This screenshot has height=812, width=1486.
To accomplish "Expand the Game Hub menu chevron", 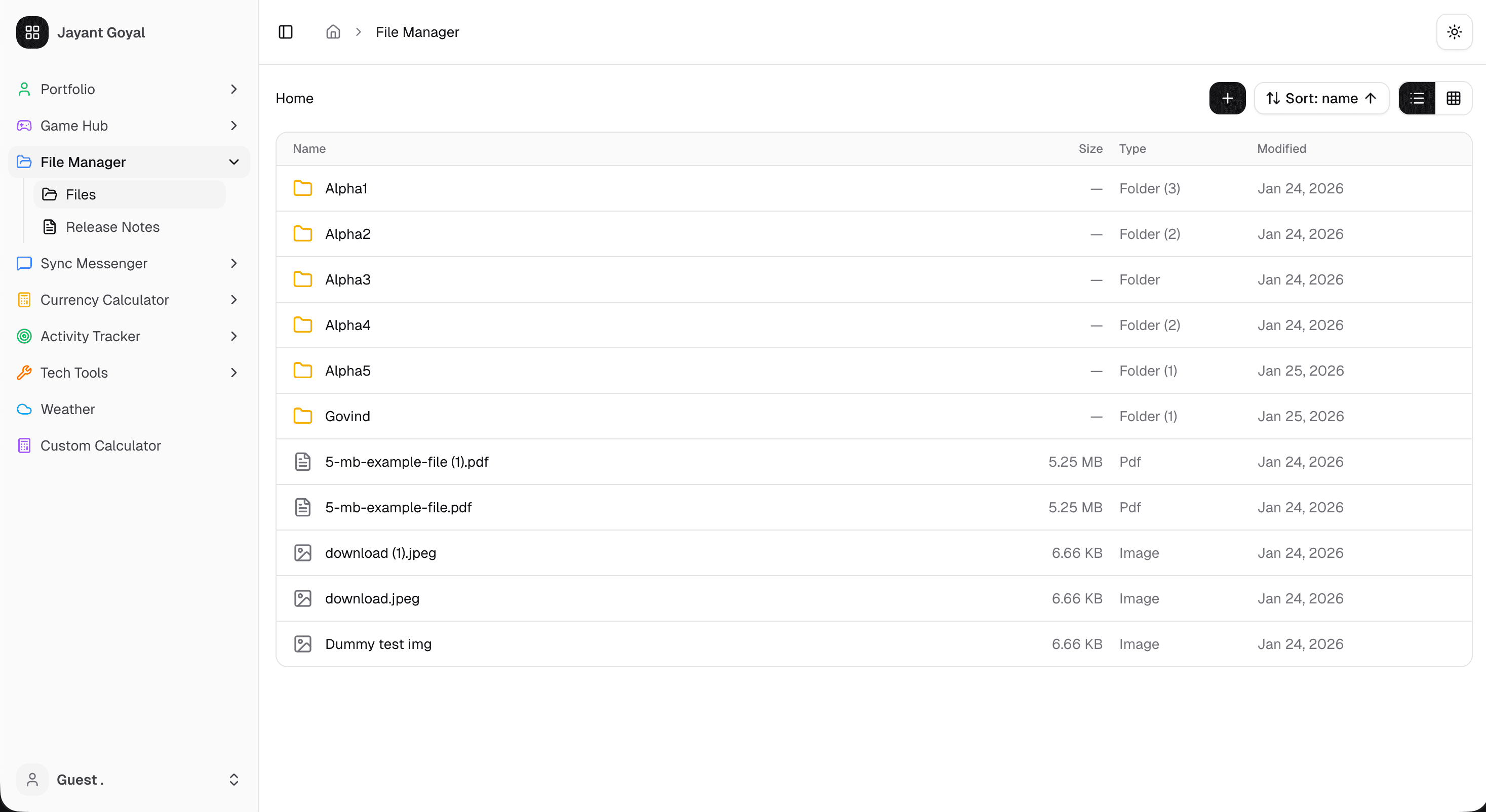I will click(233, 125).
